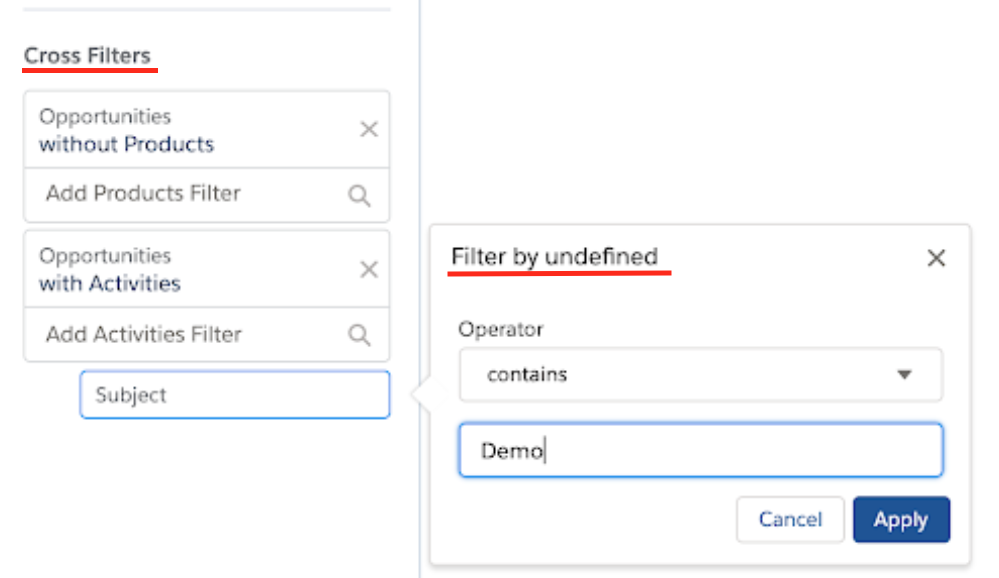Remove the with Activities cross filter
Image resolution: width=999 pixels, height=578 pixels.
pos(369,269)
